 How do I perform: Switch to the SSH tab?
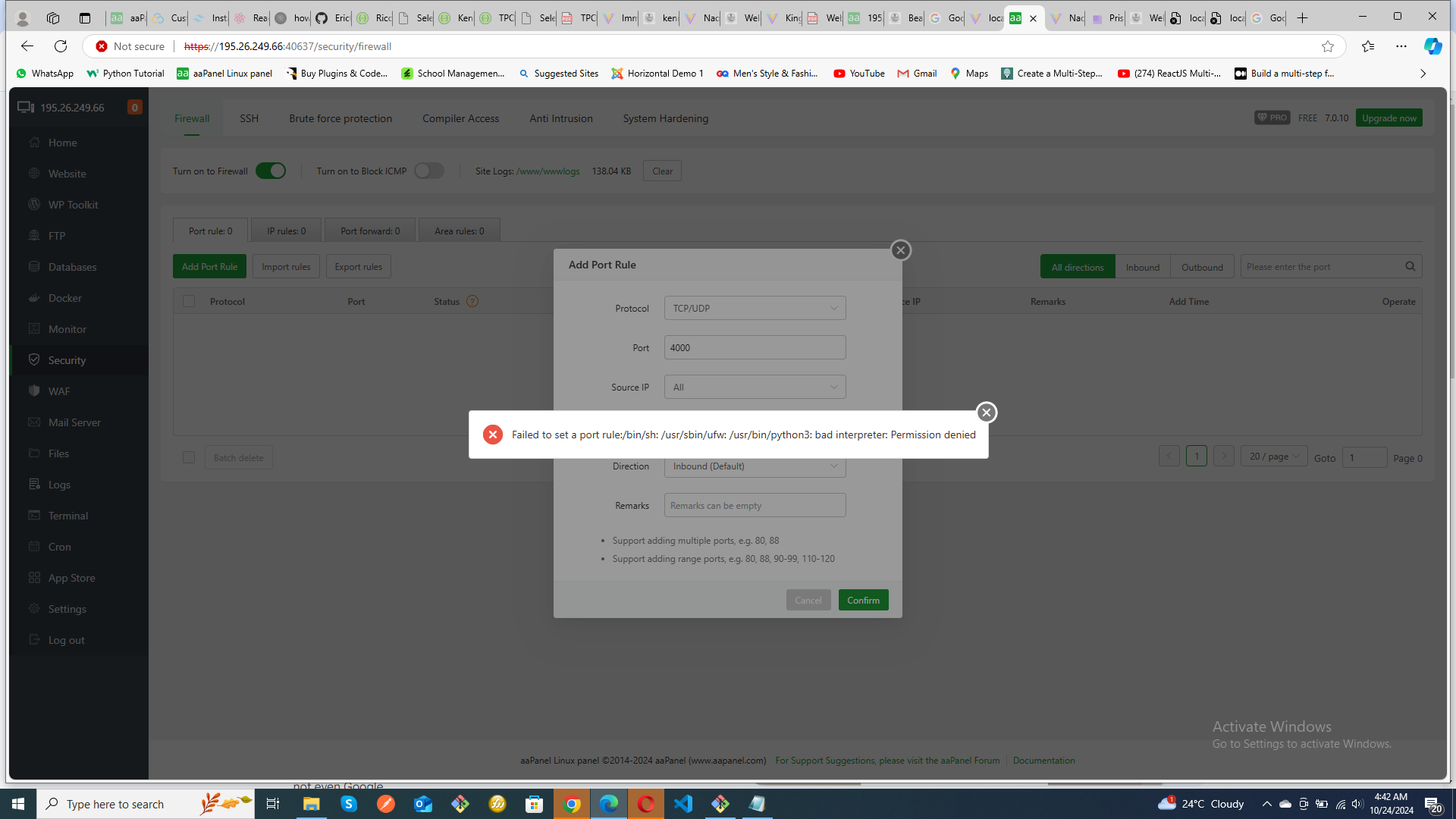tap(249, 118)
